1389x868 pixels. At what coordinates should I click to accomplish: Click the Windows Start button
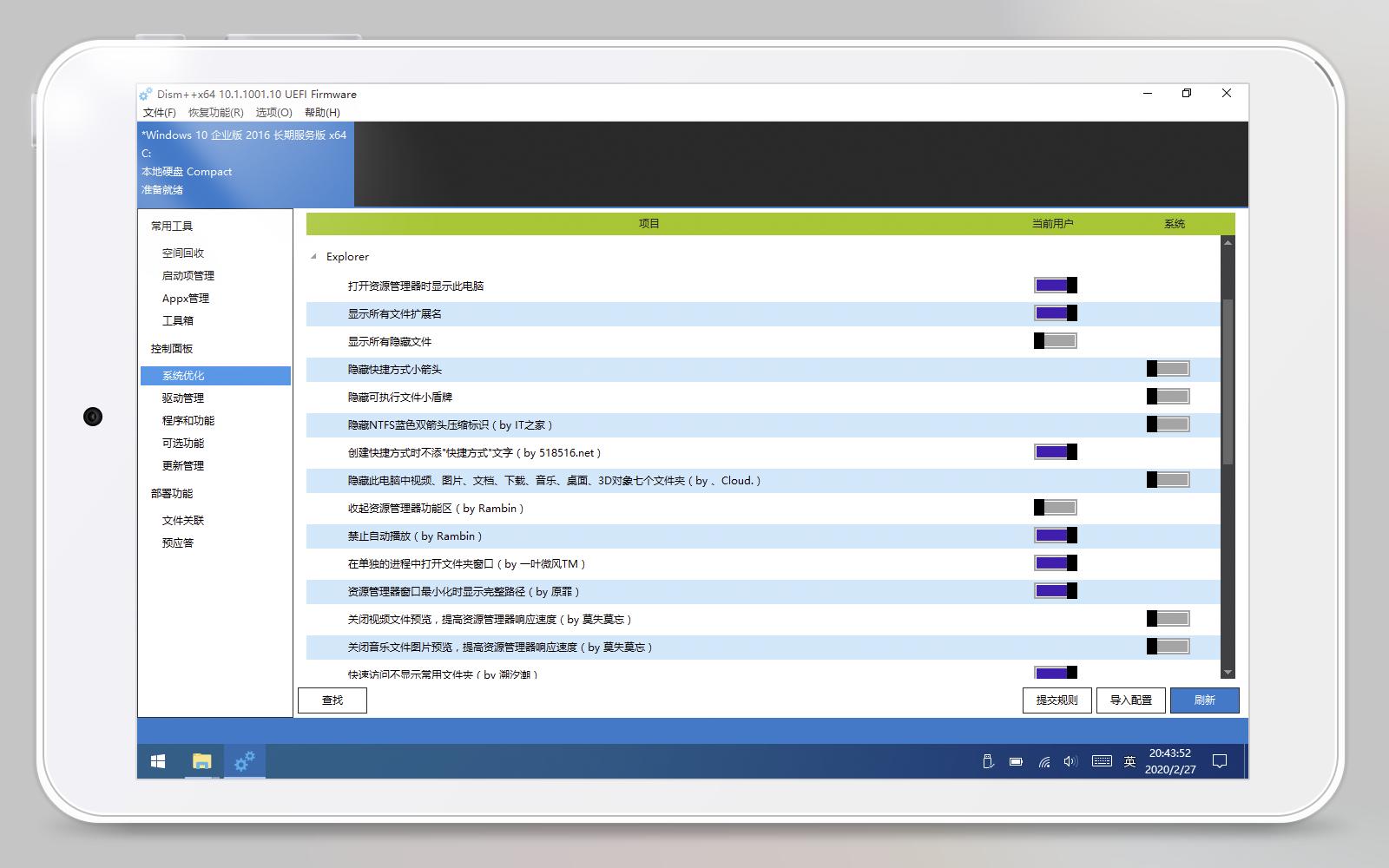[157, 760]
